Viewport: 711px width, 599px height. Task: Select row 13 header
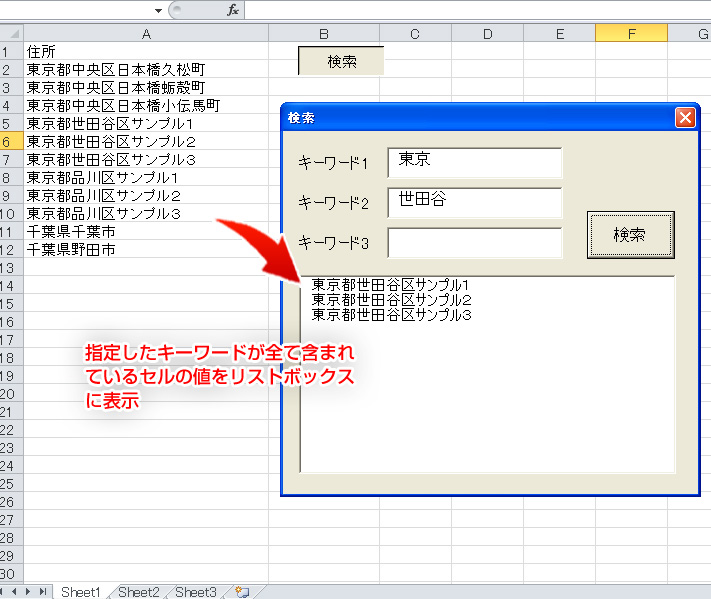(11, 268)
